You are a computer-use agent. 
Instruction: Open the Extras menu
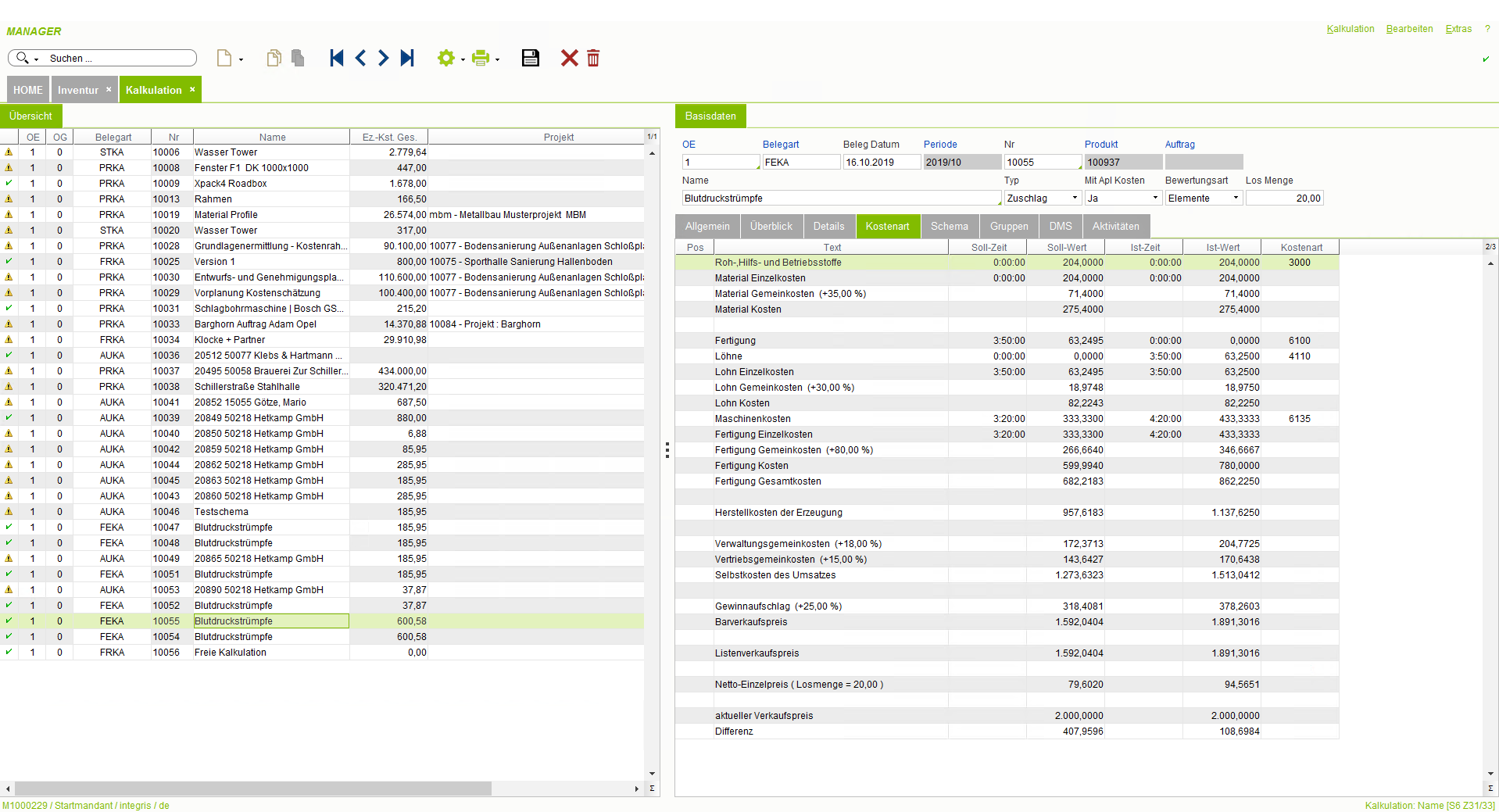(1458, 29)
